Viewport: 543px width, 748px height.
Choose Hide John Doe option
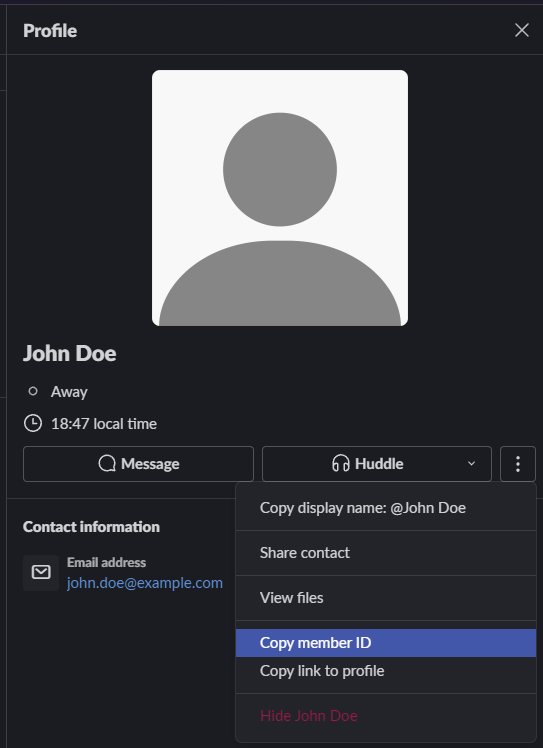(386, 716)
